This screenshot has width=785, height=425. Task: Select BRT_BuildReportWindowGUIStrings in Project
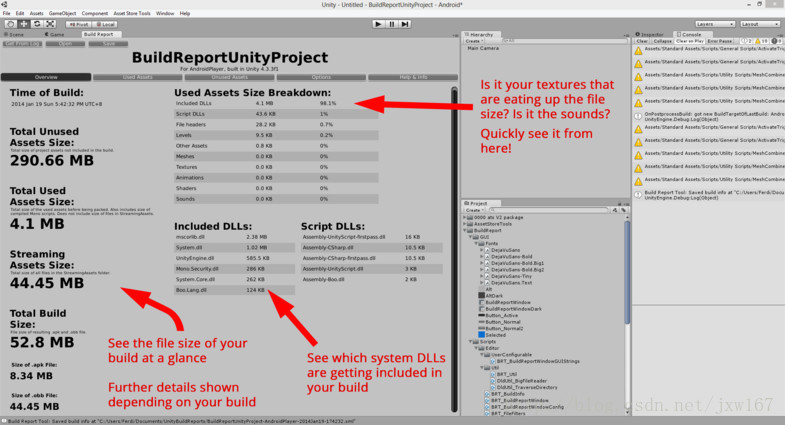click(538, 361)
